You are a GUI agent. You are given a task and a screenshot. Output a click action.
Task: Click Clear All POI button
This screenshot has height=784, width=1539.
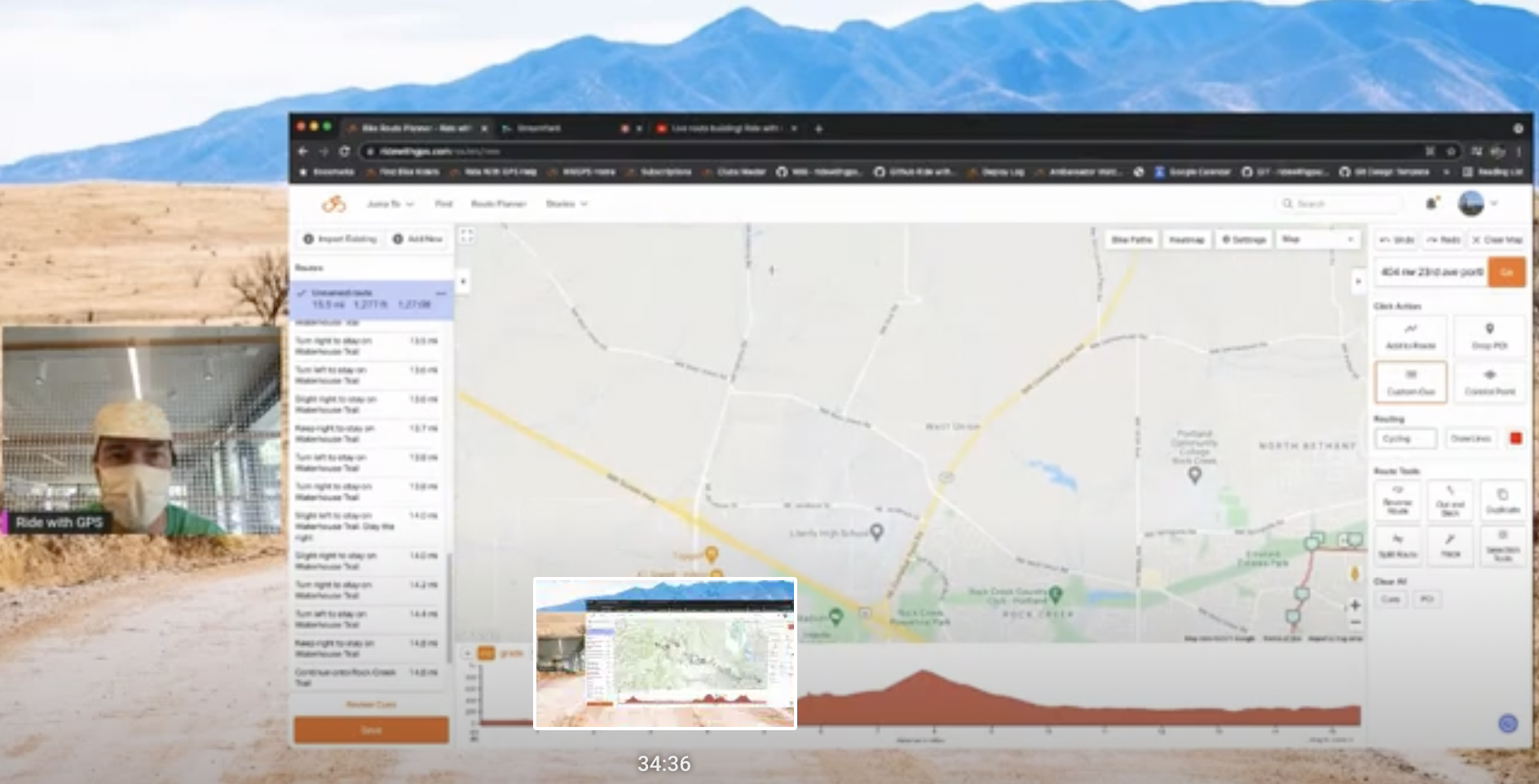tap(1427, 599)
